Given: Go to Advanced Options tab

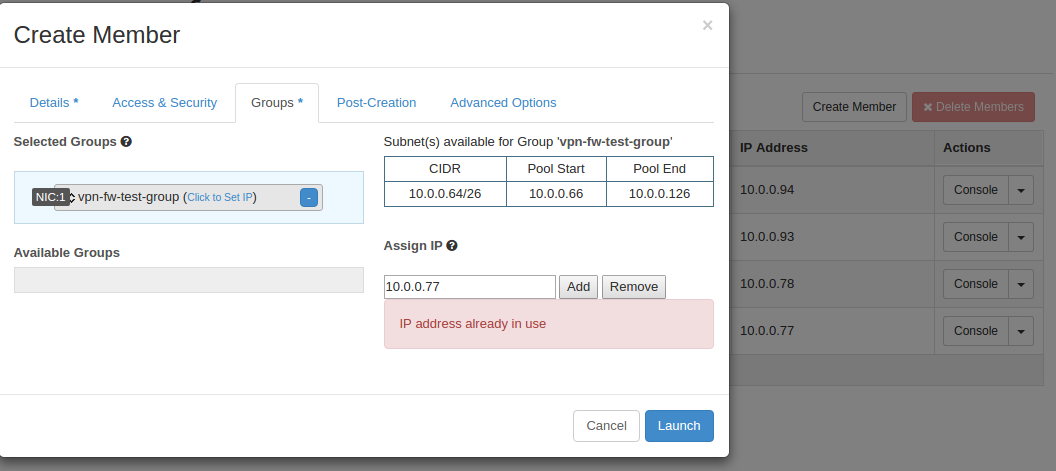Looking at the screenshot, I should click(x=503, y=103).
